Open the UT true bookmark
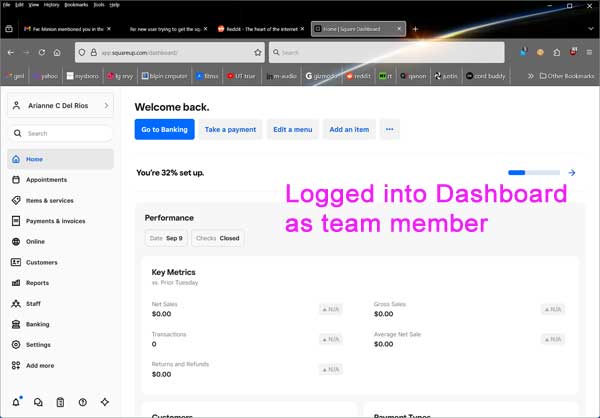 (x=241, y=76)
